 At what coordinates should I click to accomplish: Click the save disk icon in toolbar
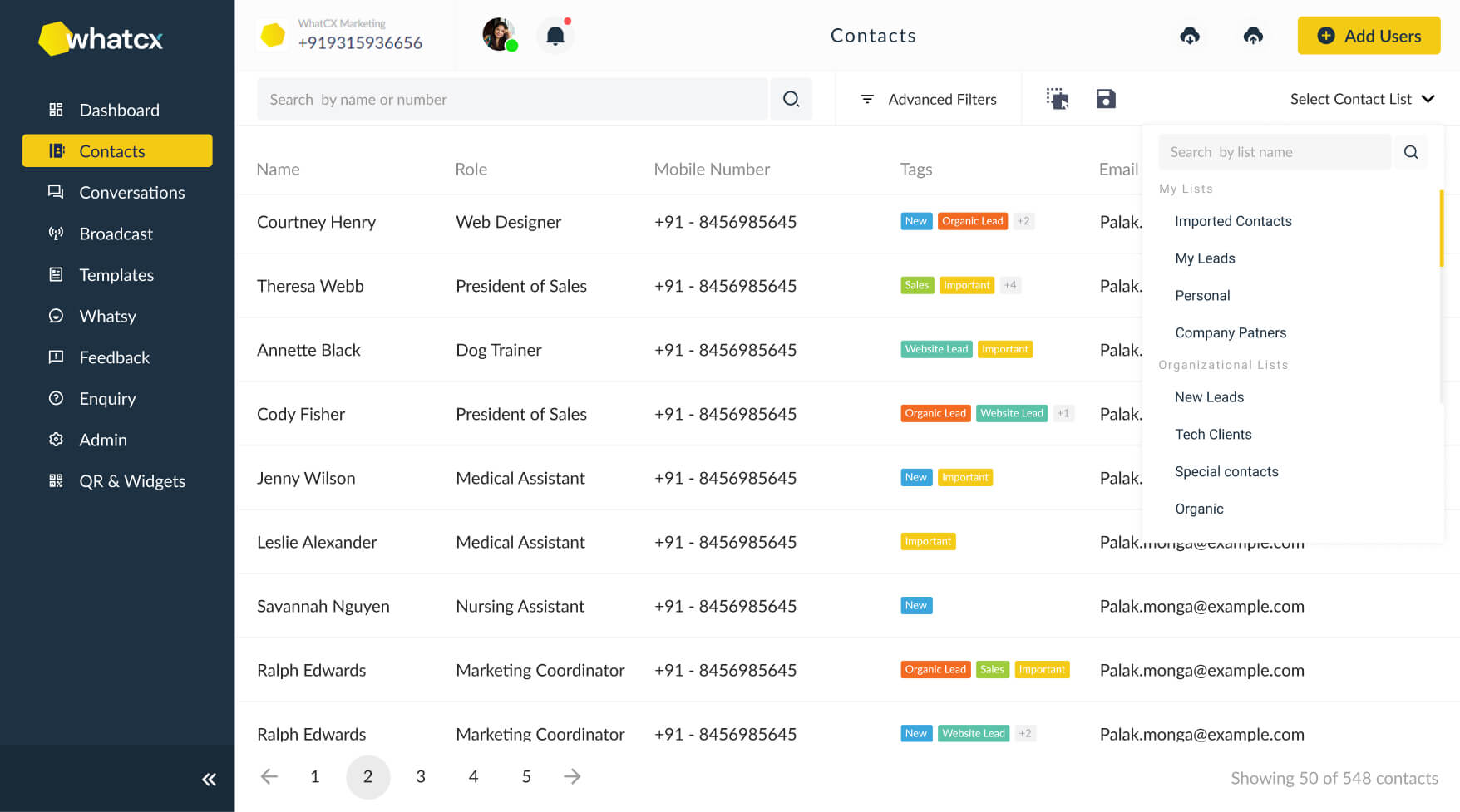pos(1106,99)
